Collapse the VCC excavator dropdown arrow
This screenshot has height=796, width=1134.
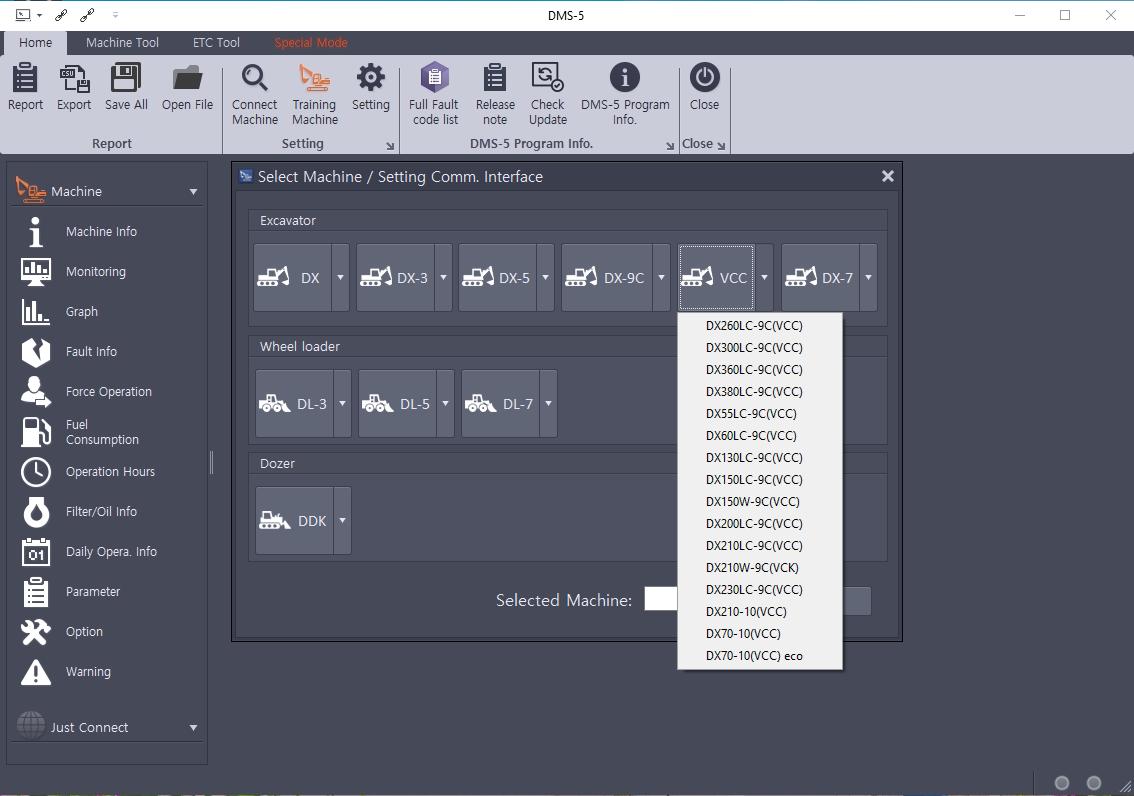[764, 278]
